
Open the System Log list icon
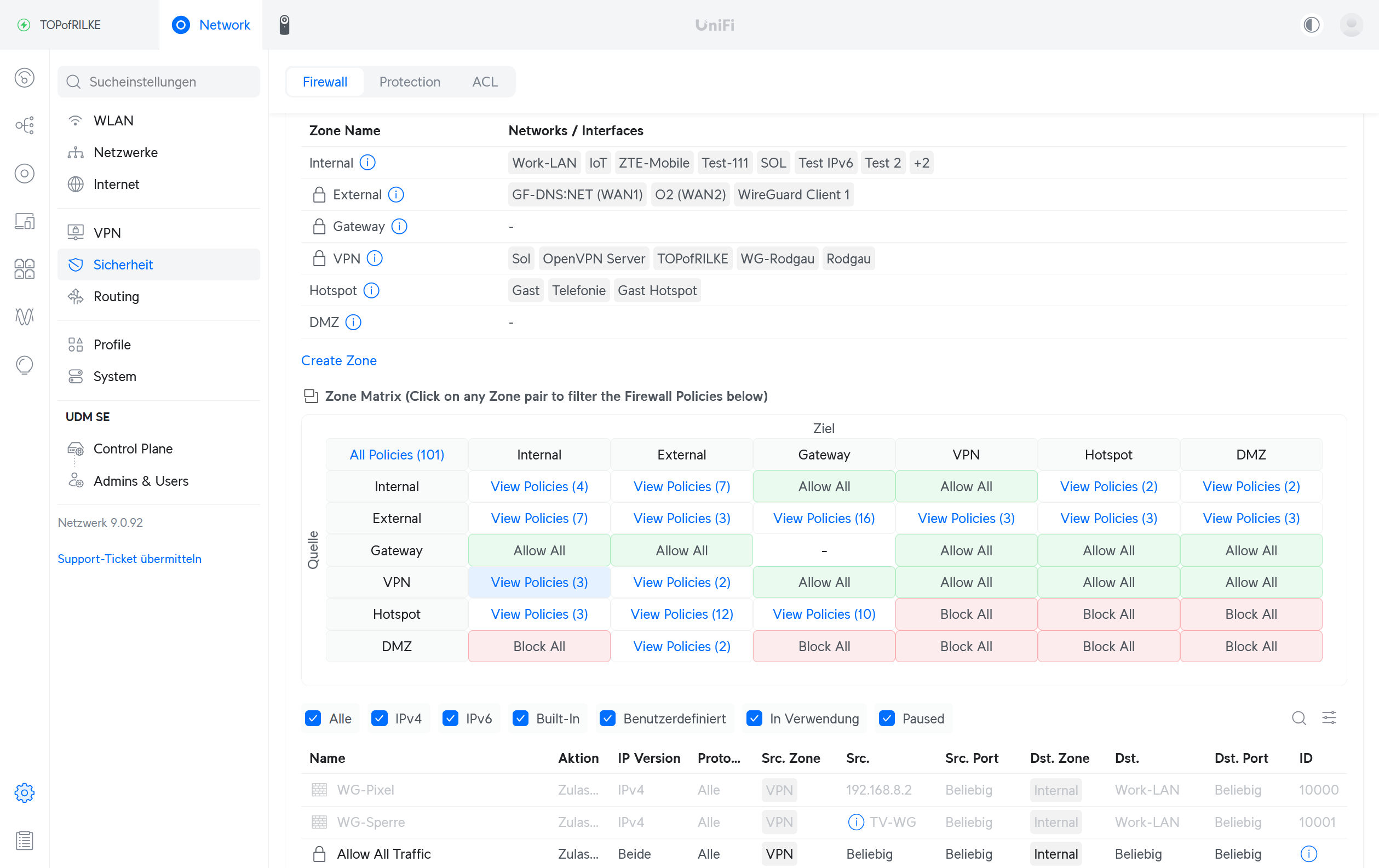(24, 841)
